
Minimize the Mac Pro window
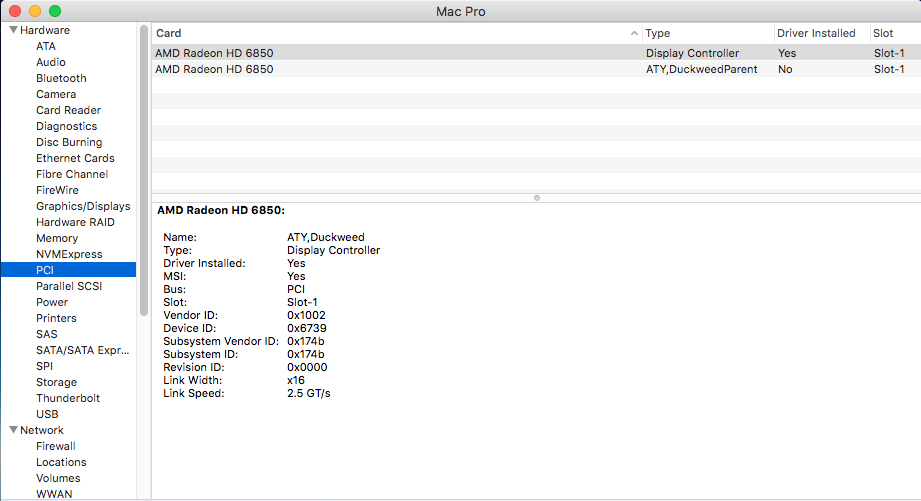tap(35, 11)
